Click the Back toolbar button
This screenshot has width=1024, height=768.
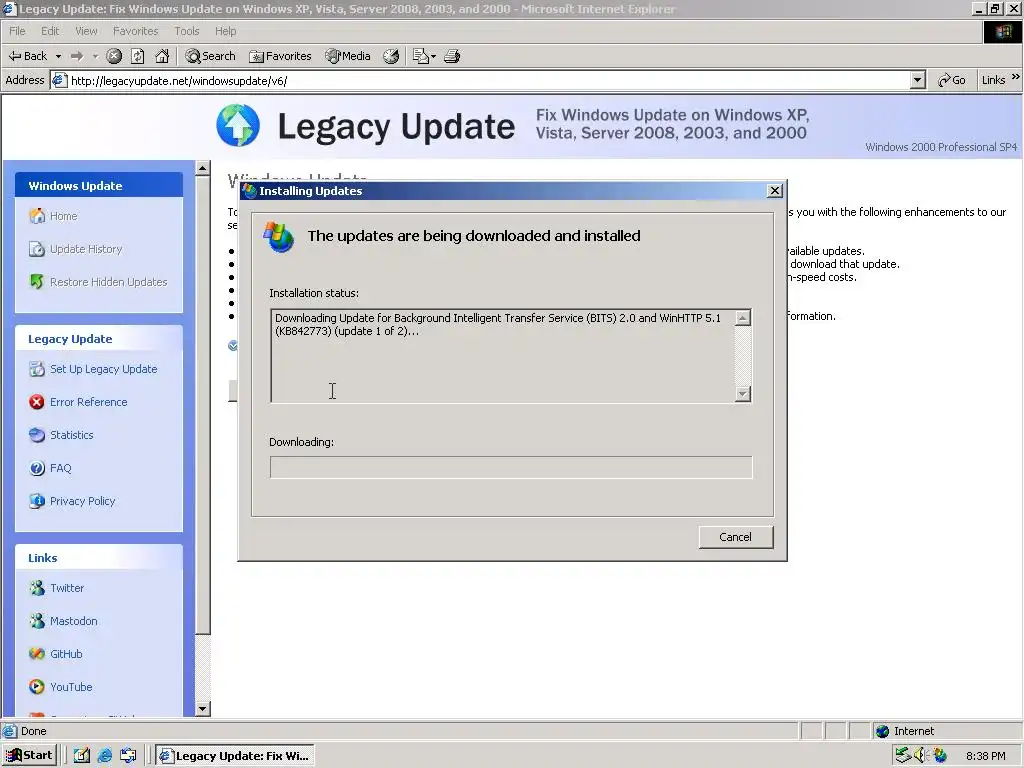coord(27,56)
